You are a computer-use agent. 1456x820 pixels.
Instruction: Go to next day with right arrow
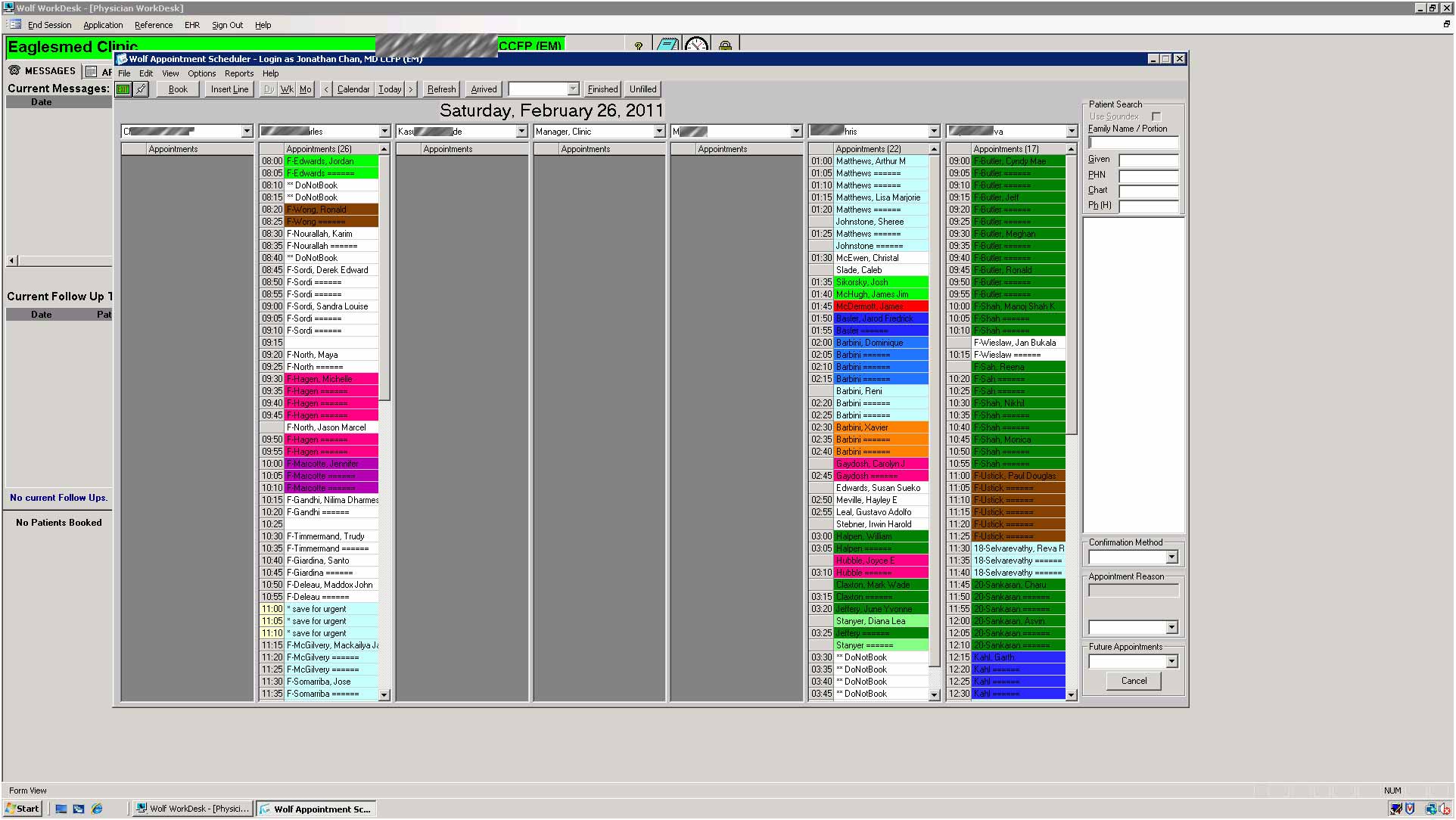(411, 89)
